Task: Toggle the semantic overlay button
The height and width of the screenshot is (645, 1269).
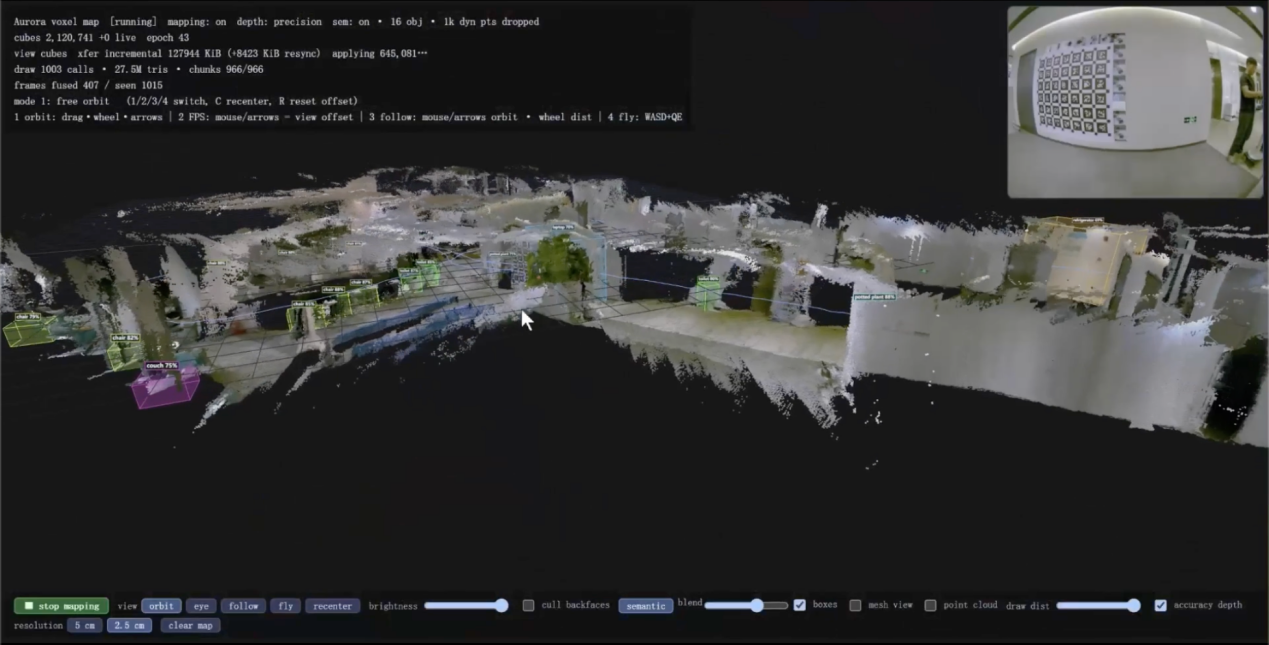Action: (645, 606)
